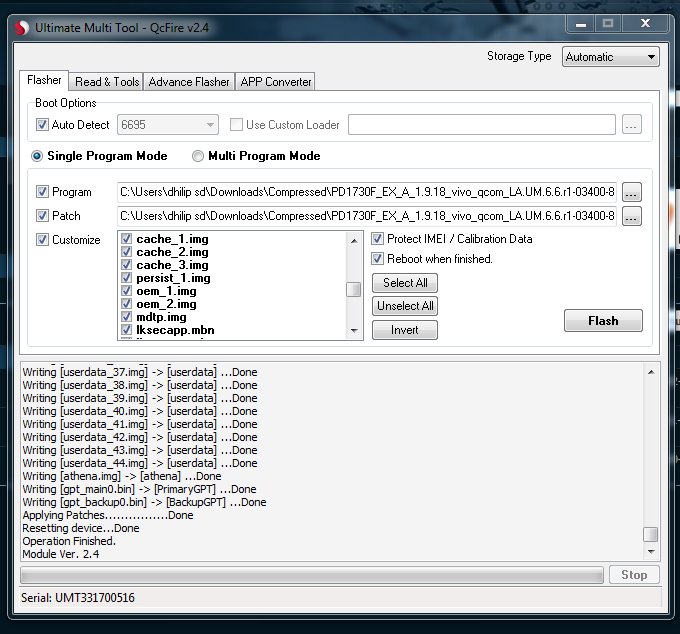680x634 pixels.
Task: Click the Select All button
Action: pyautogui.click(x=405, y=283)
